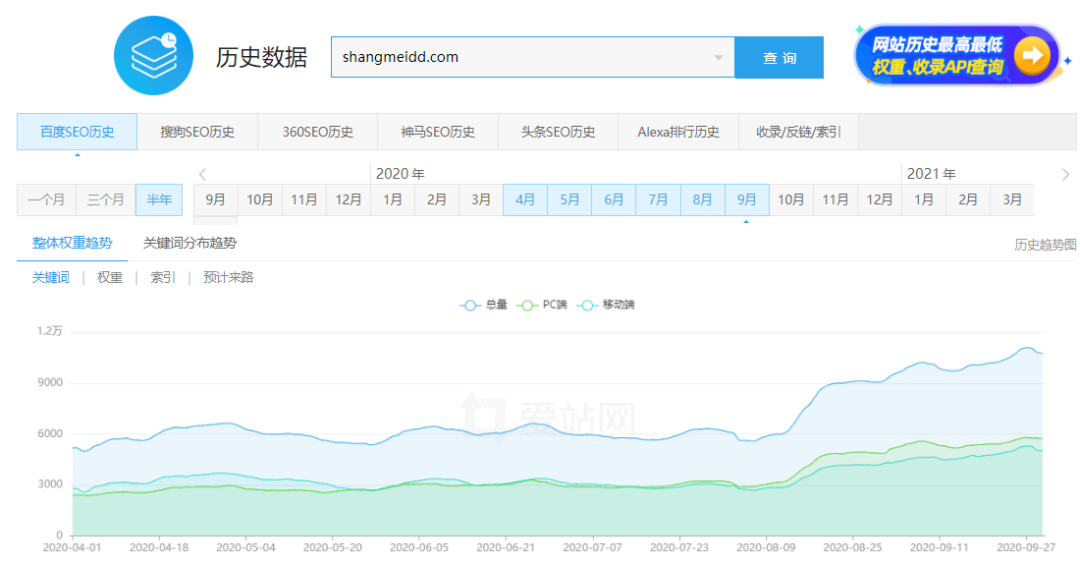The height and width of the screenshot is (564, 1080).
Task: Select 11月 before 2020 on timeline
Action: pyautogui.click(x=304, y=200)
